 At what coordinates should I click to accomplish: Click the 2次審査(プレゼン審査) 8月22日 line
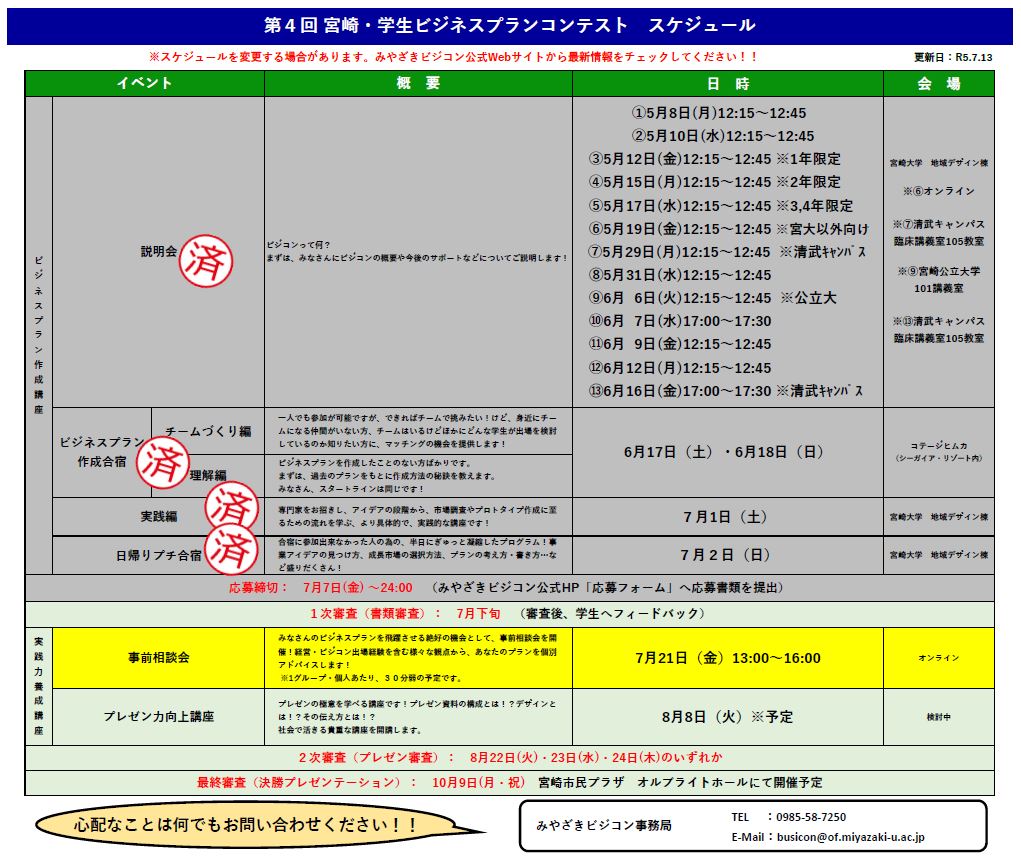pos(510,758)
